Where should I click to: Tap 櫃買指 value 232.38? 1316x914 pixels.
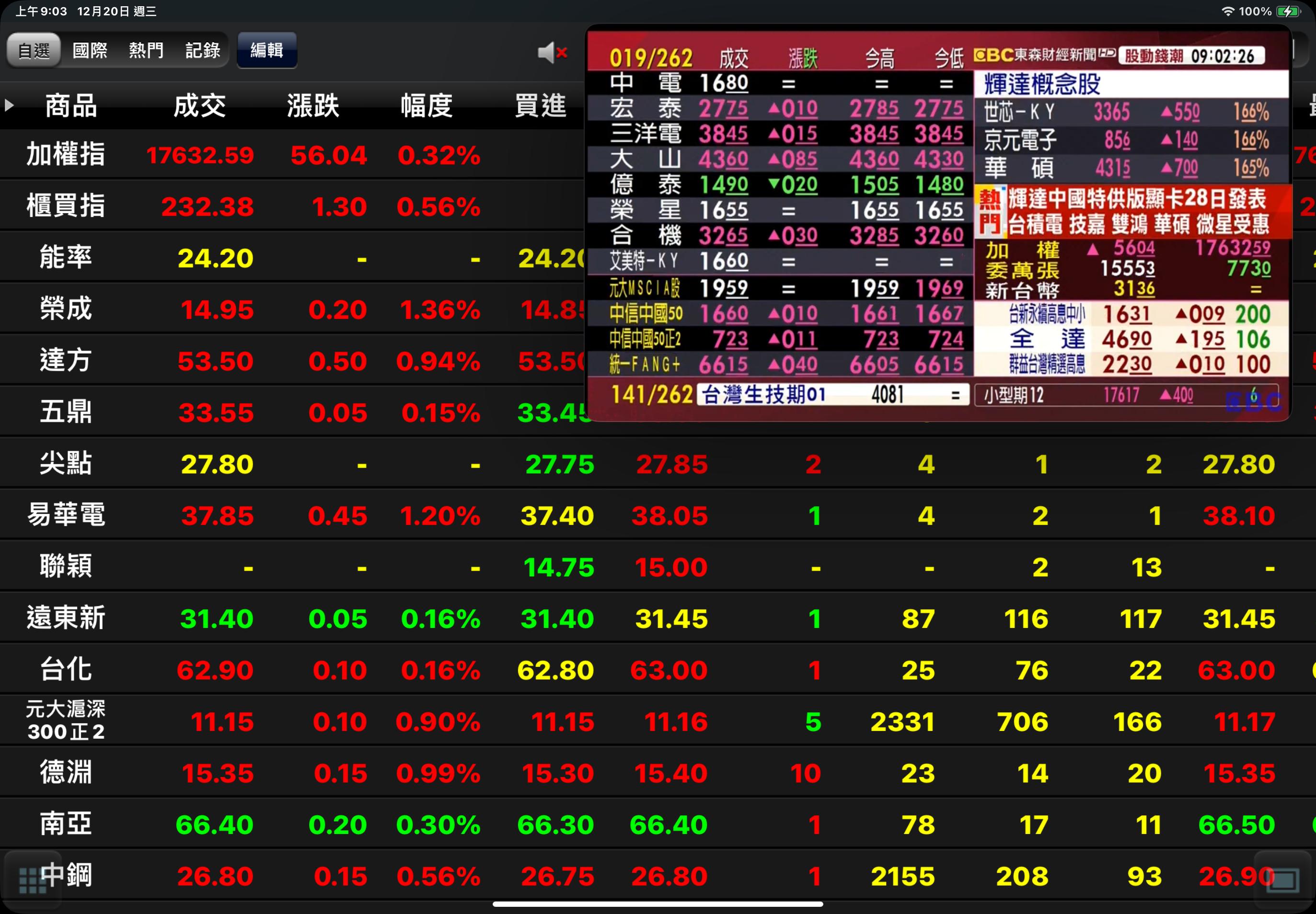(x=208, y=207)
